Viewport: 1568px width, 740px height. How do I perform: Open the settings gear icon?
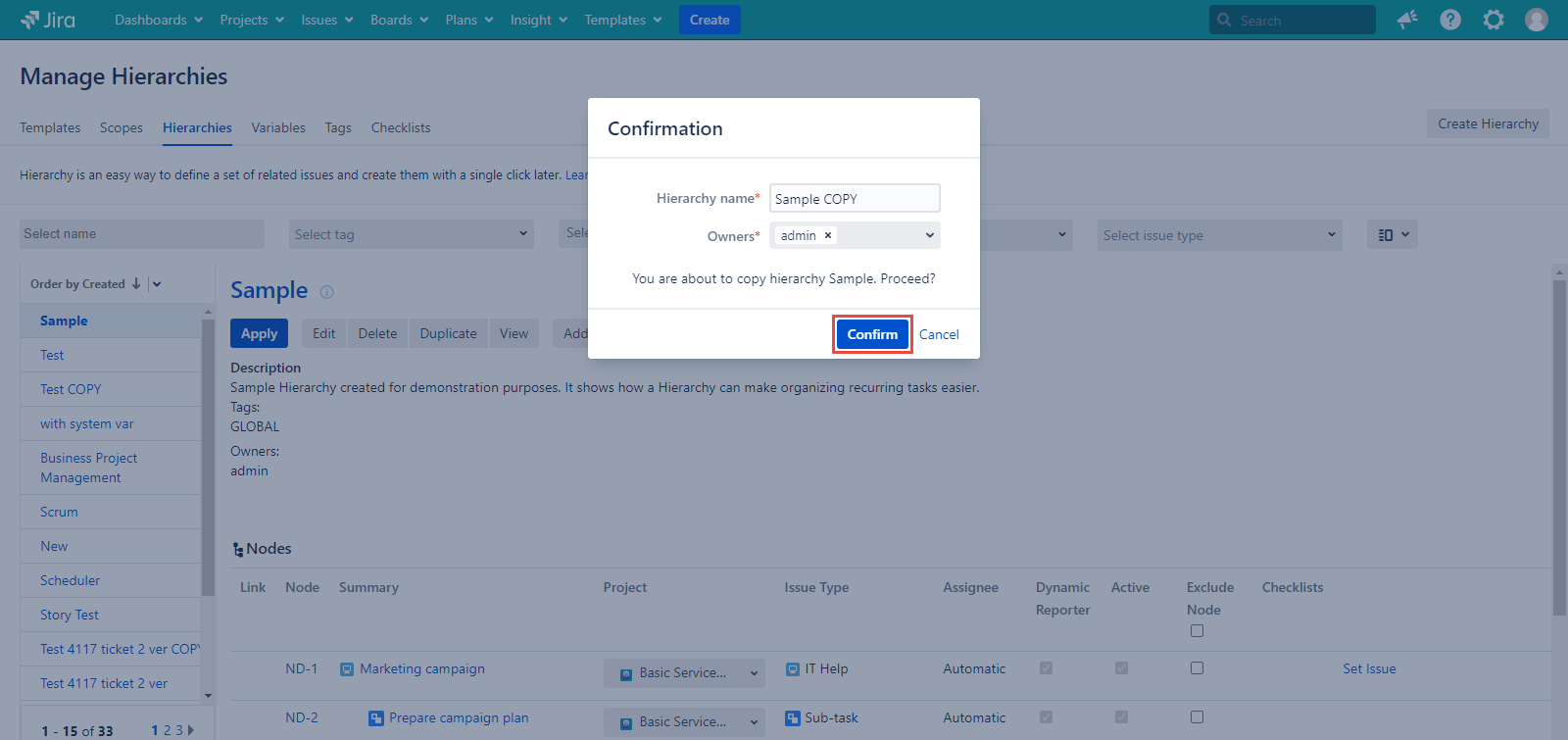[x=1494, y=20]
